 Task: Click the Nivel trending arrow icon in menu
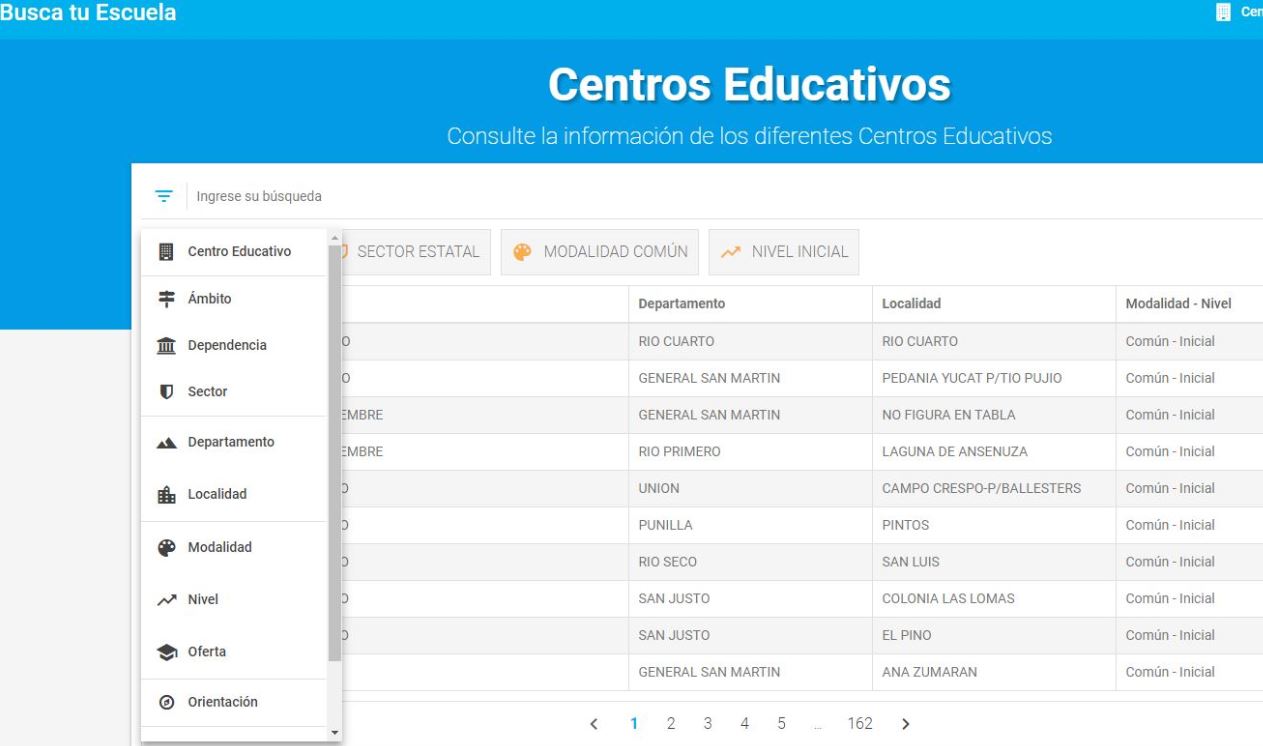(167, 600)
